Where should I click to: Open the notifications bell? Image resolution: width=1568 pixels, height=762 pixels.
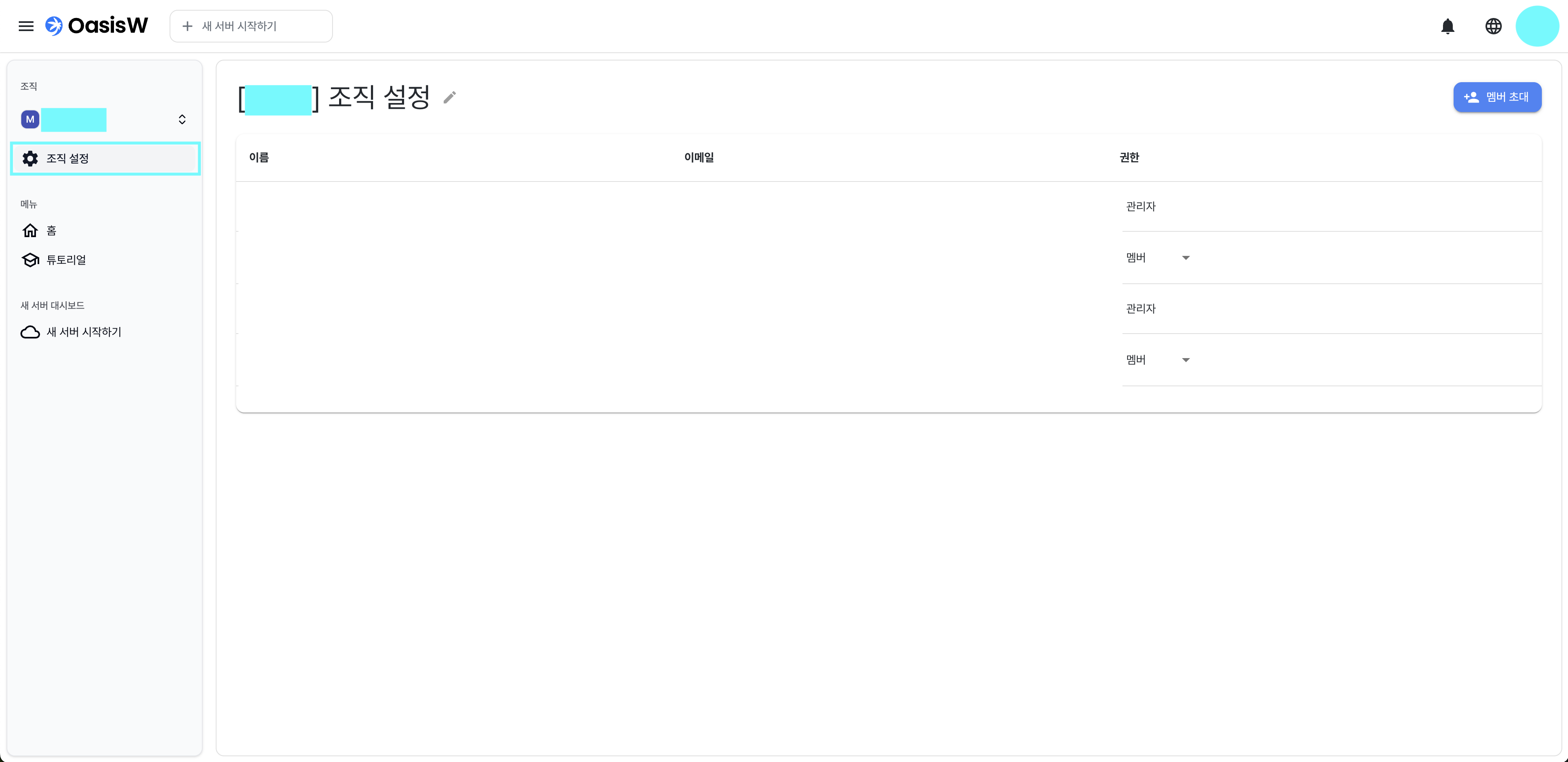[x=1447, y=26]
